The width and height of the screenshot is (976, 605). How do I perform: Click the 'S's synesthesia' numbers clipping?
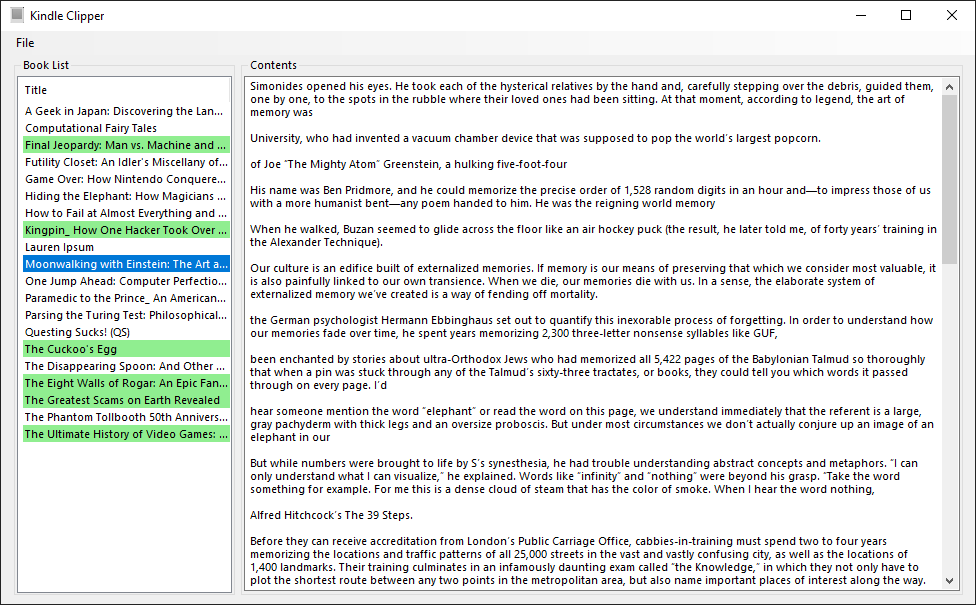pos(584,476)
